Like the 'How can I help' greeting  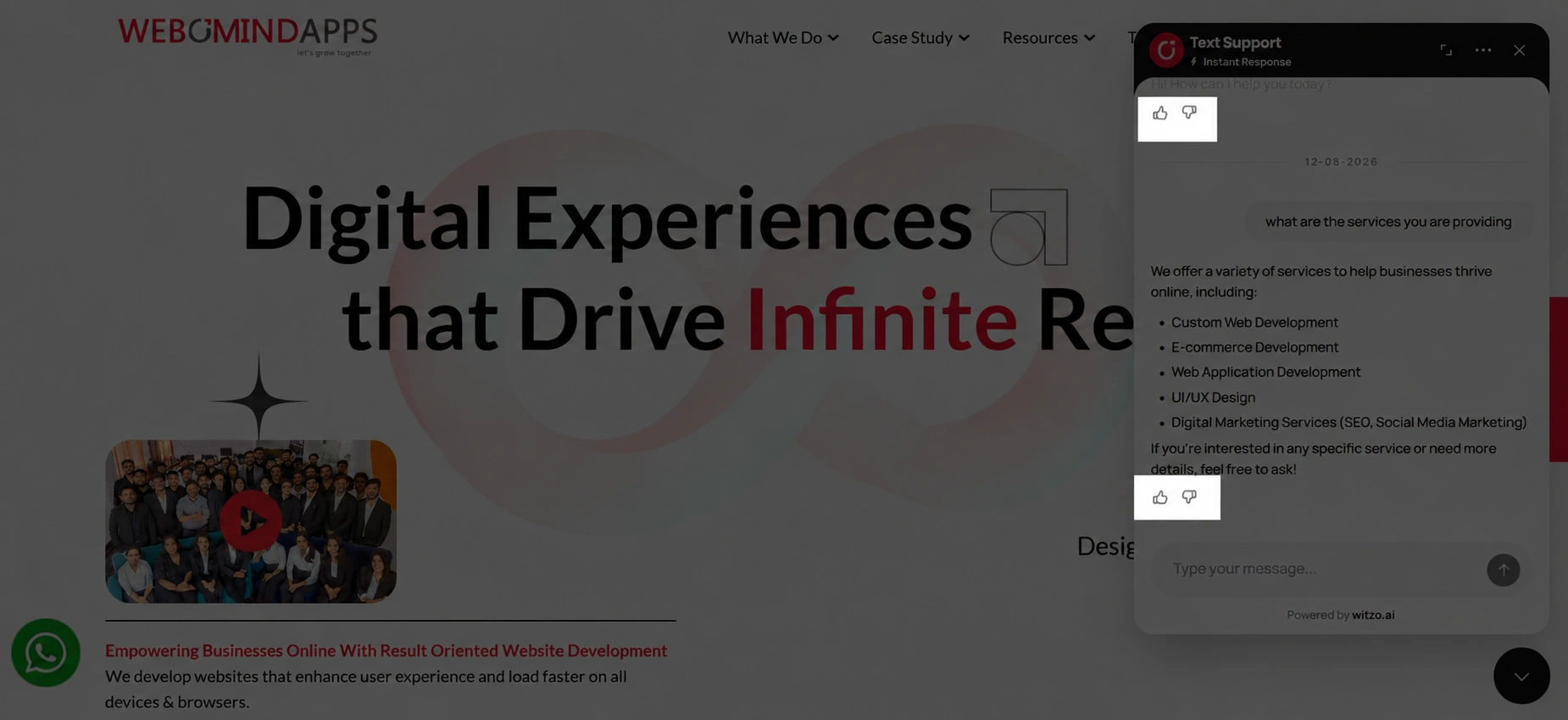pos(1160,113)
